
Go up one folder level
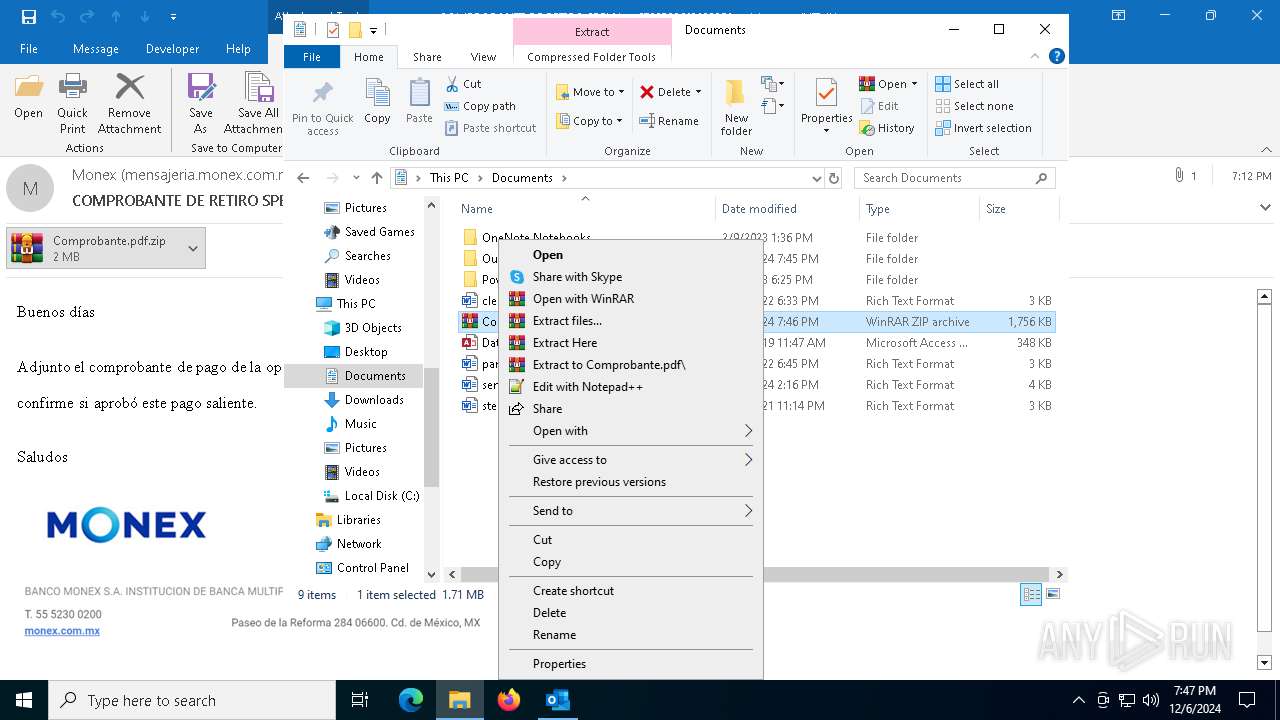[377, 178]
